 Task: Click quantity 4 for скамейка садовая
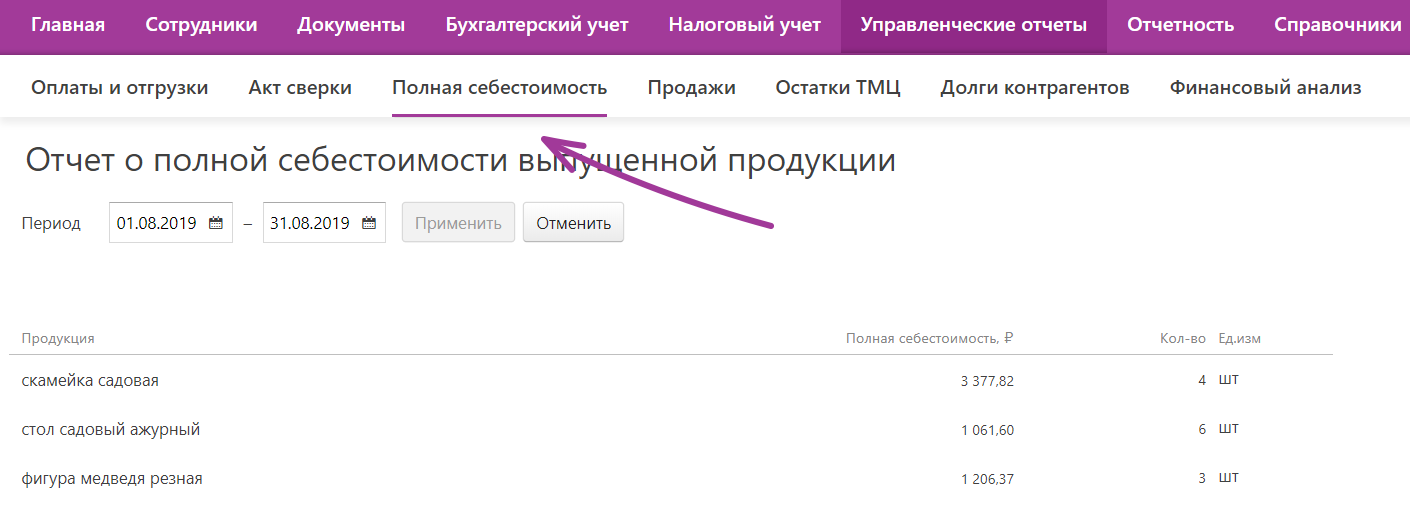click(1202, 380)
